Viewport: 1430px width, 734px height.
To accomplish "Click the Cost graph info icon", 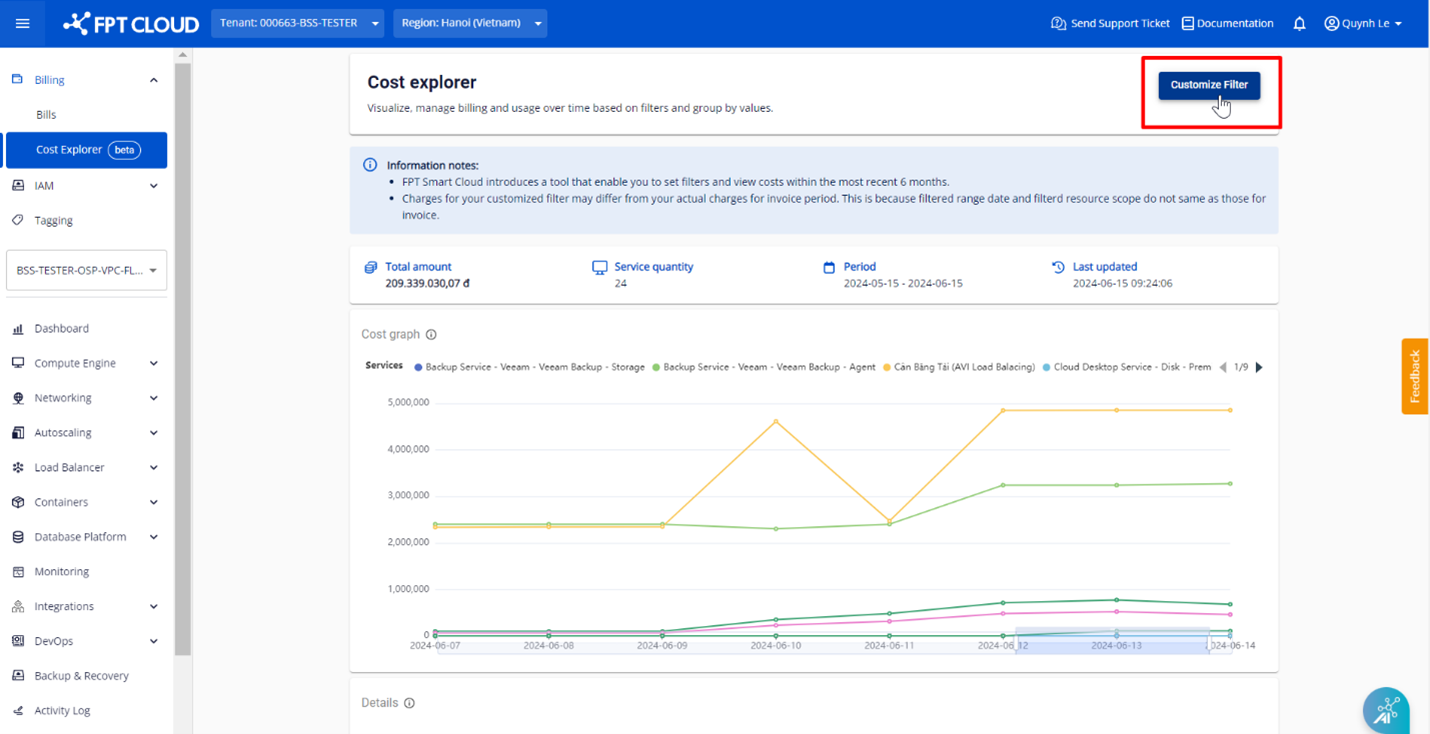I will [431, 335].
